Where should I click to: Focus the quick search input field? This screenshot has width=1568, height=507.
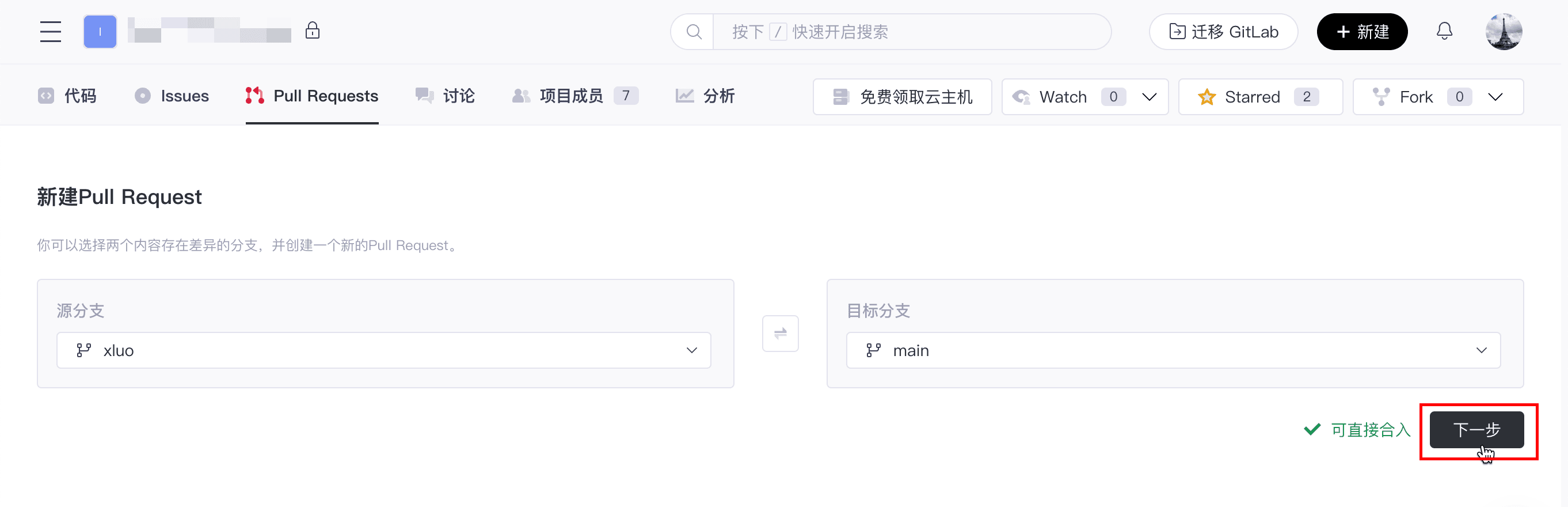[907, 32]
